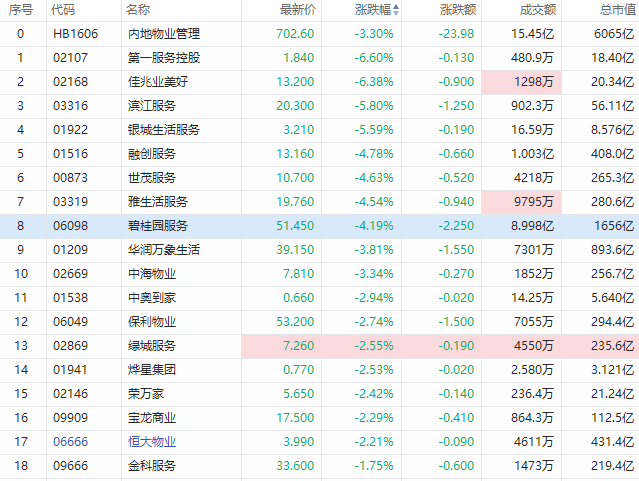Screen dimensions: 639x481
Task: Select stock name 中海物业
Action: pyautogui.click(x=152, y=274)
